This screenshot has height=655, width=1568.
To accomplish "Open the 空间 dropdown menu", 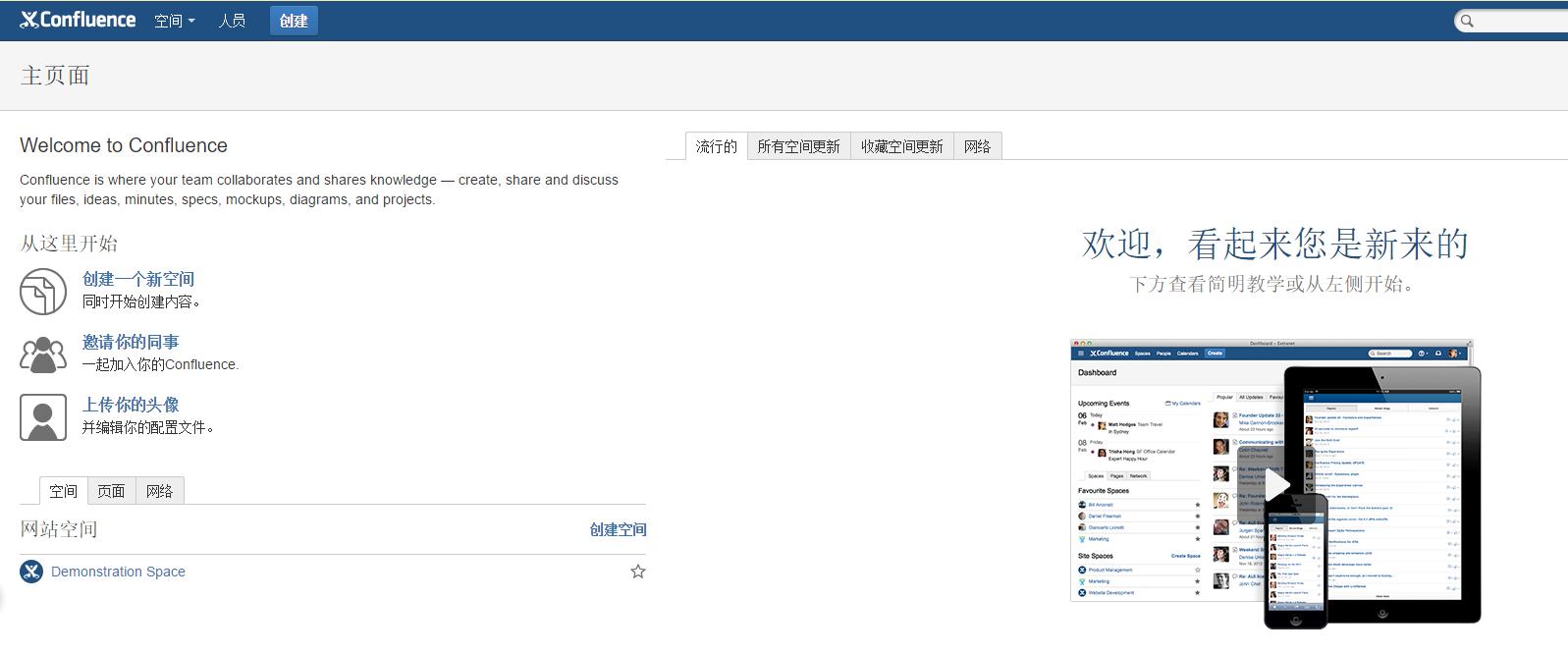I will pos(175,21).
